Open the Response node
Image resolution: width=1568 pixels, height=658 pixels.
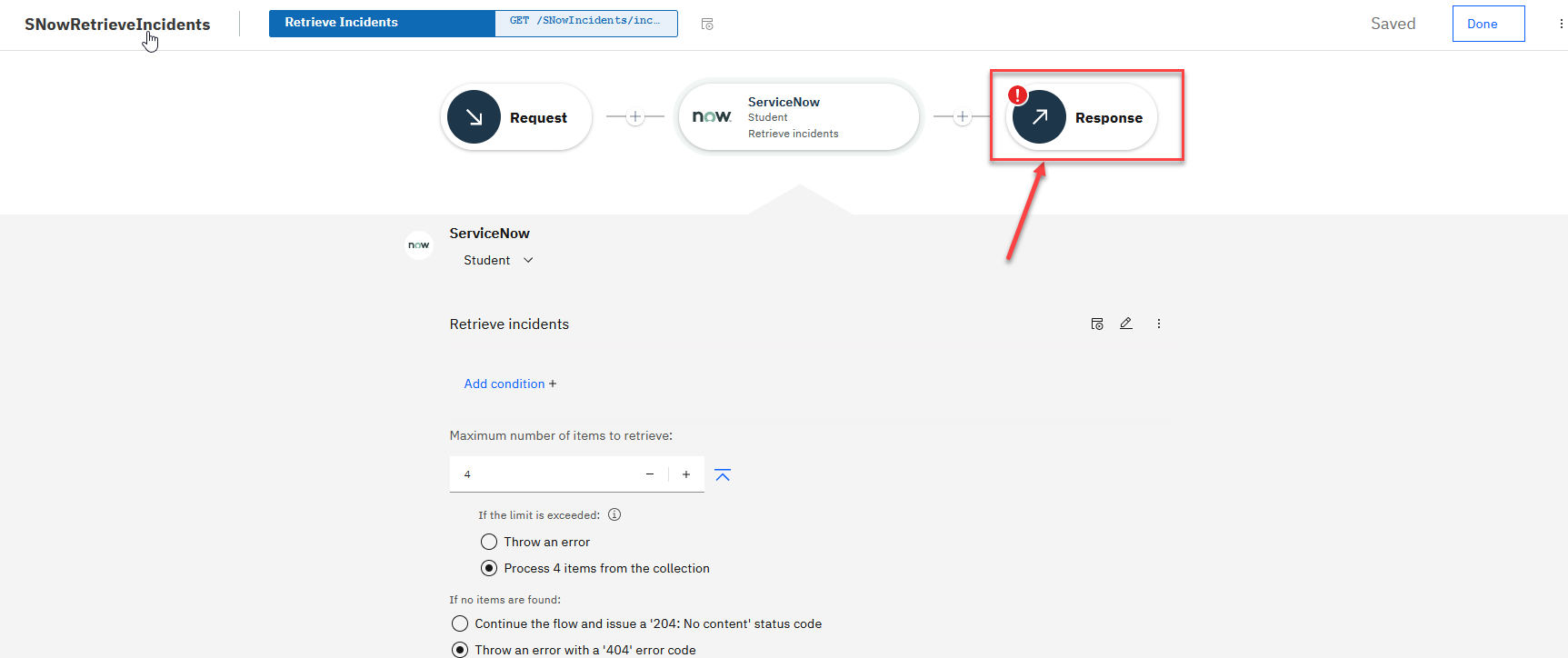click(1081, 117)
